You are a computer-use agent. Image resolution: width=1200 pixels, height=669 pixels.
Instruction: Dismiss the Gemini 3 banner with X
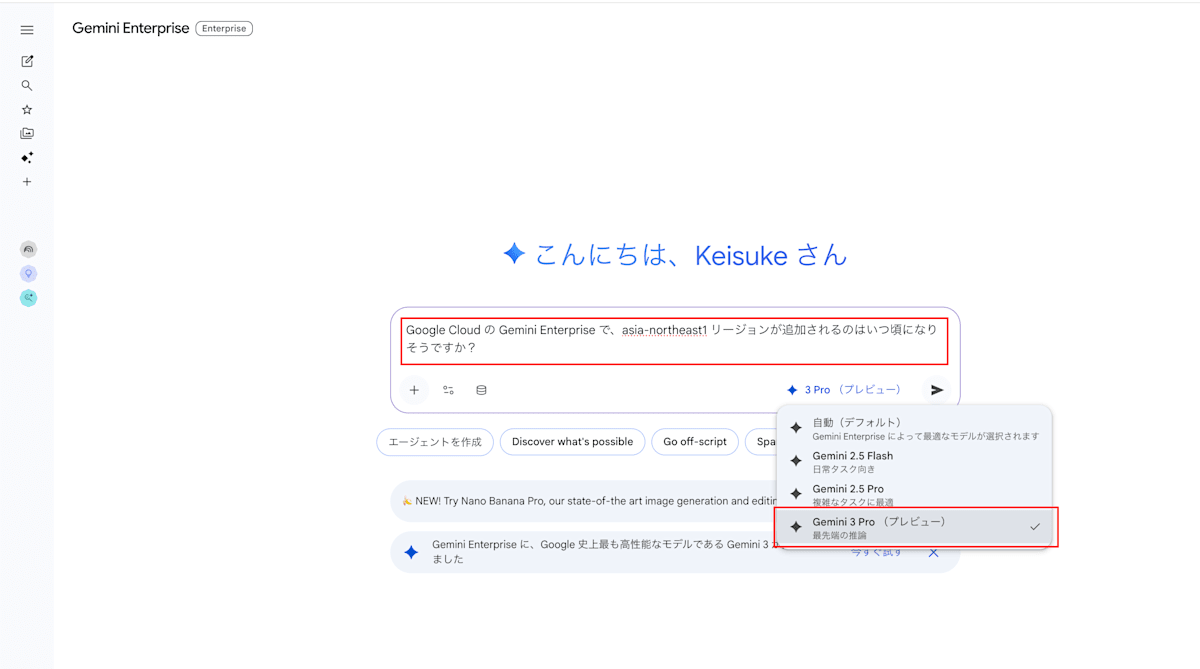click(933, 553)
